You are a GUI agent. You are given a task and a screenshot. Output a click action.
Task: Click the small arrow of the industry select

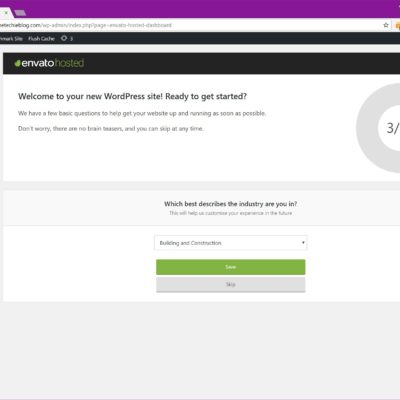[x=303, y=242]
